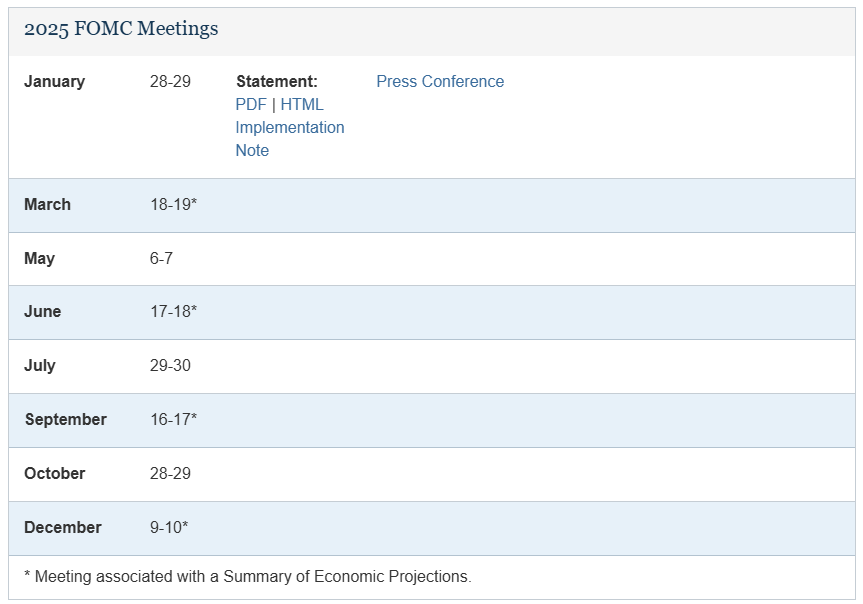Click the September month label
This screenshot has height=604, width=863.
point(65,419)
